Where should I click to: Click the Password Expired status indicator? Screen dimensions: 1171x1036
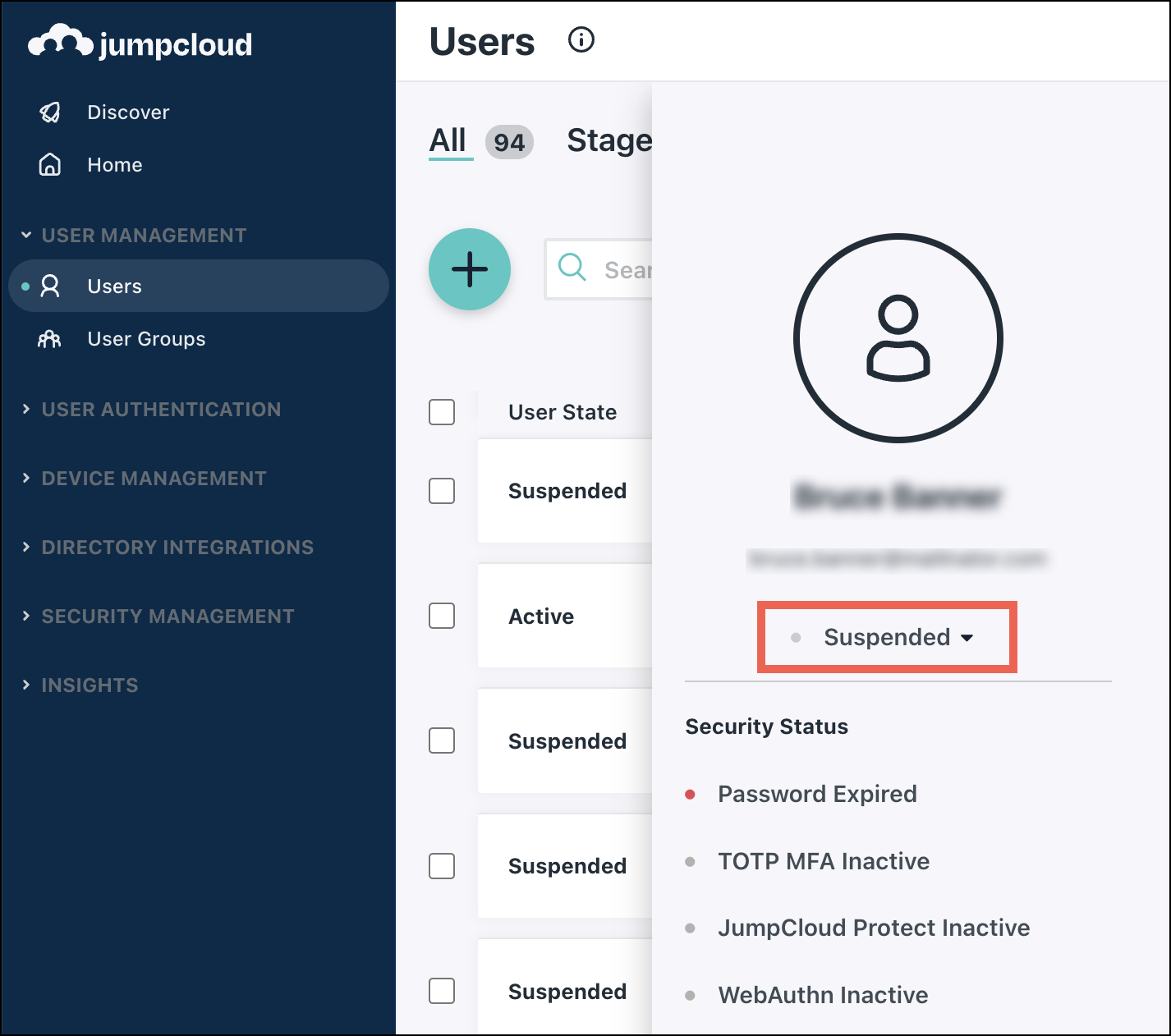tap(691, 794)
